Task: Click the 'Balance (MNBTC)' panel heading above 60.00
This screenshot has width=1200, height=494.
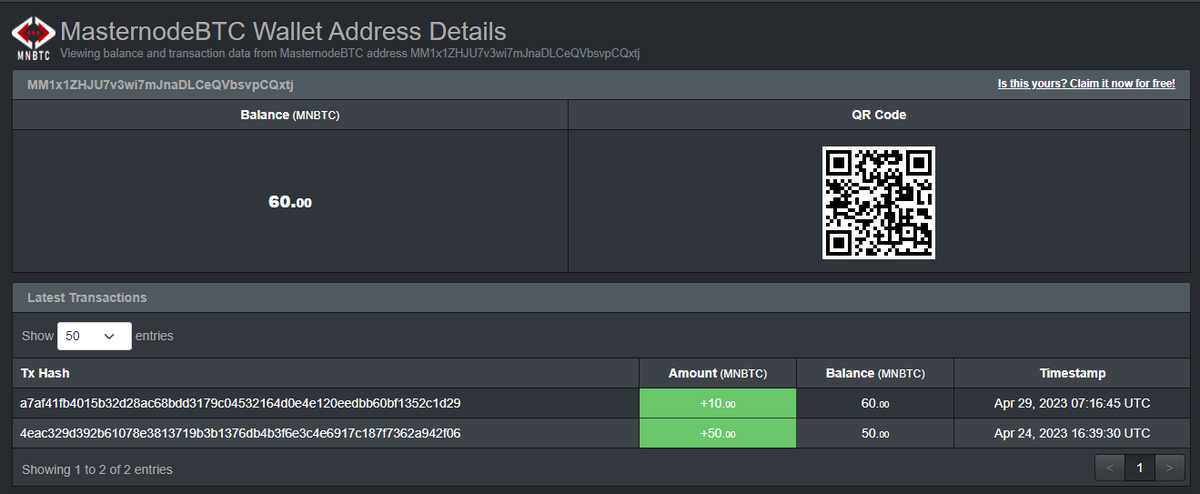Action: pyautogui.click(x=290, y=115)
